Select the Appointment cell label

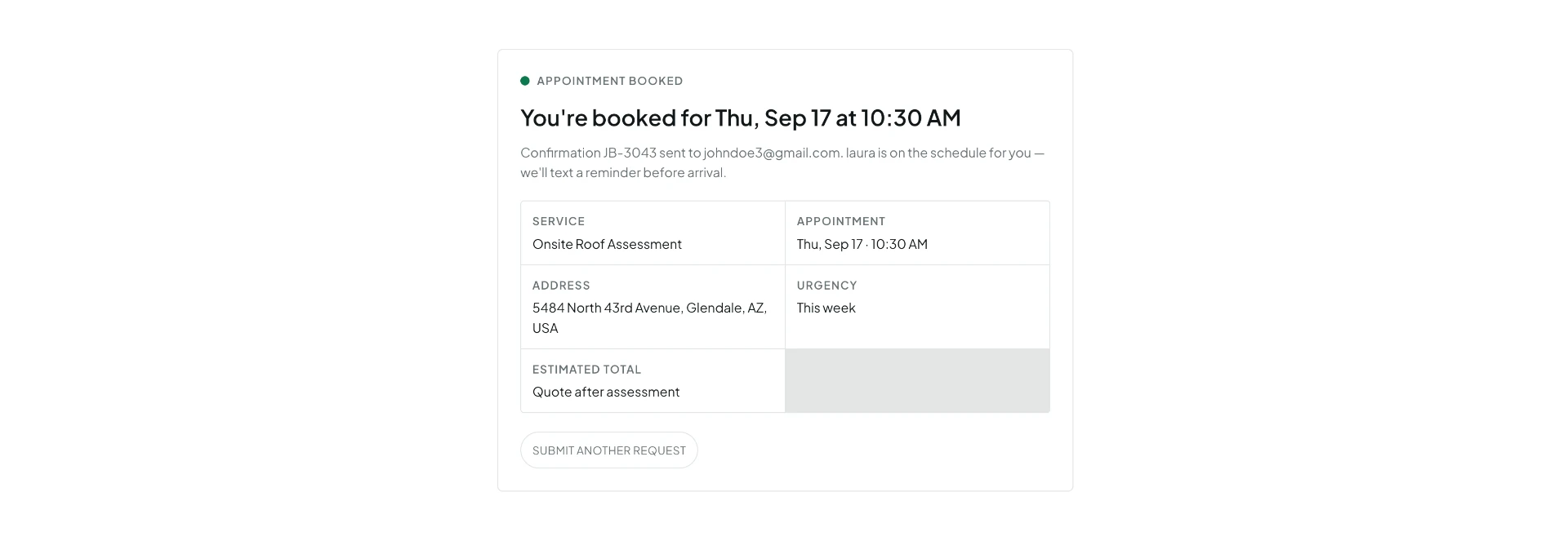click(x=841, y=221)
